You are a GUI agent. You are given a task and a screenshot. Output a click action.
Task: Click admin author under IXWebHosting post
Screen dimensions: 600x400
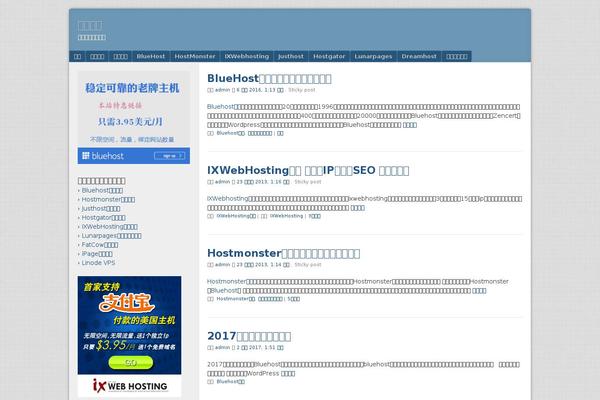(x=222, y=182)
